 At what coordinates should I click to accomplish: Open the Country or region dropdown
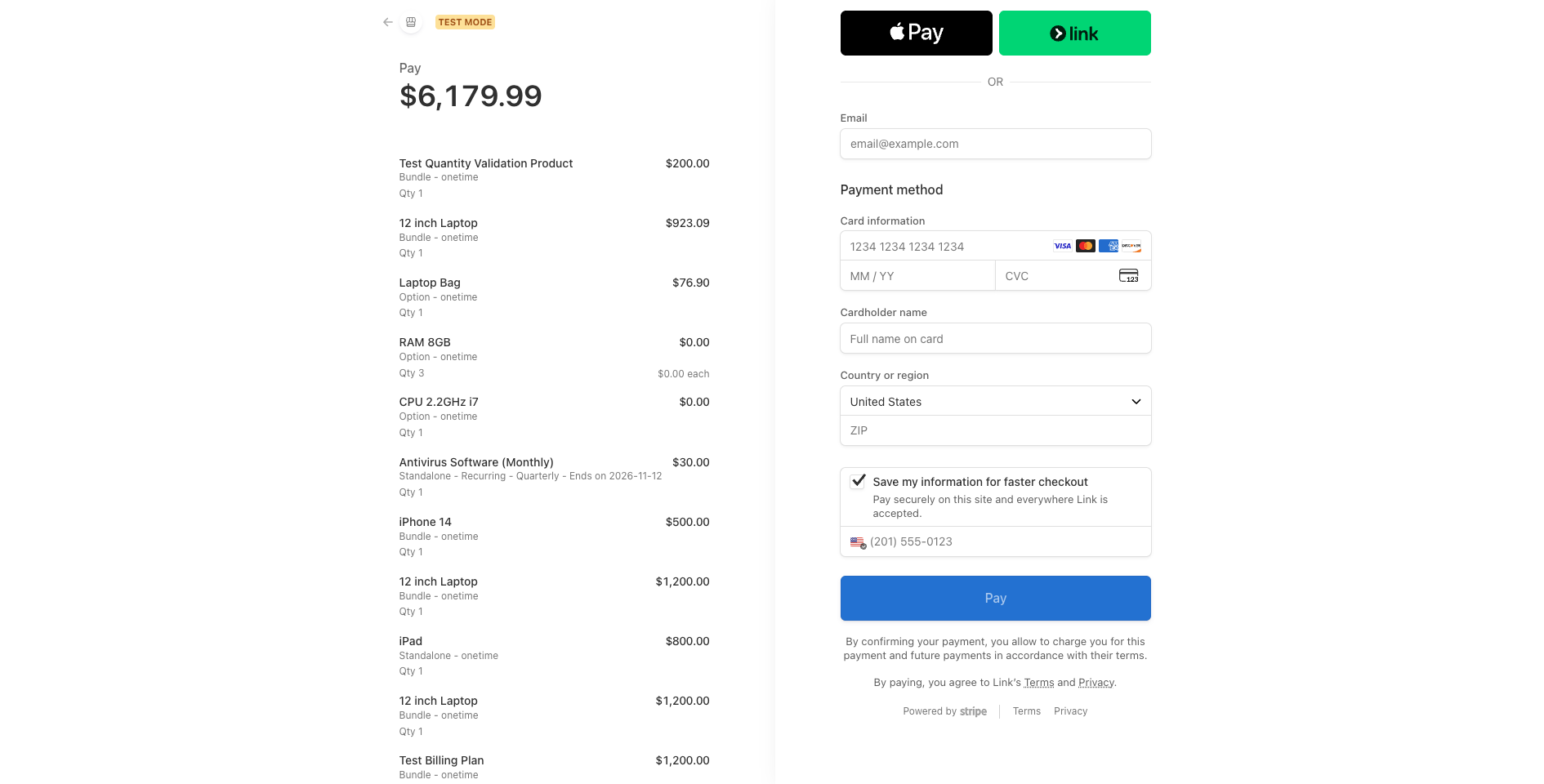click(x=995, y=401)
